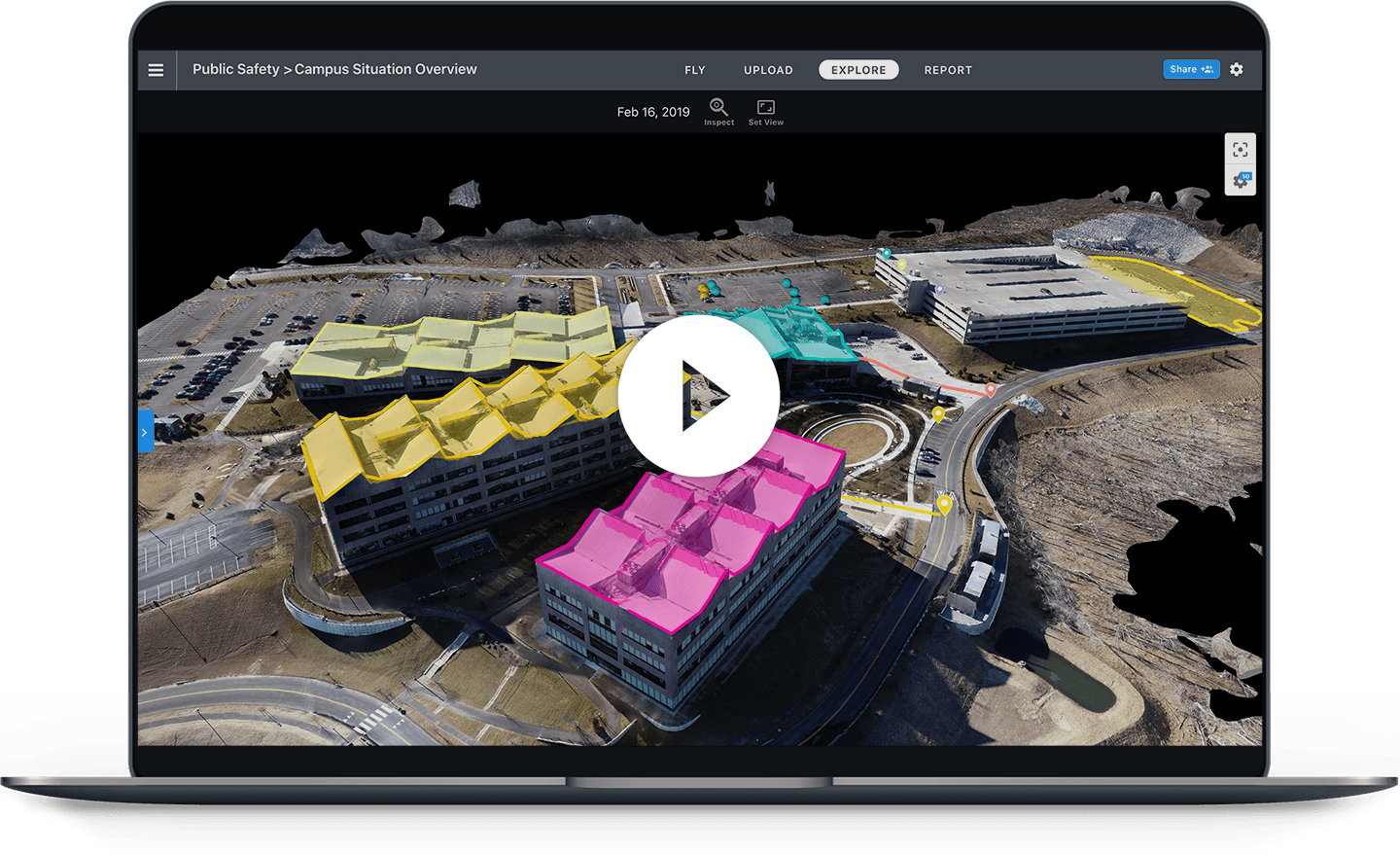Click the yellow map pin near the roundabout

939,412
